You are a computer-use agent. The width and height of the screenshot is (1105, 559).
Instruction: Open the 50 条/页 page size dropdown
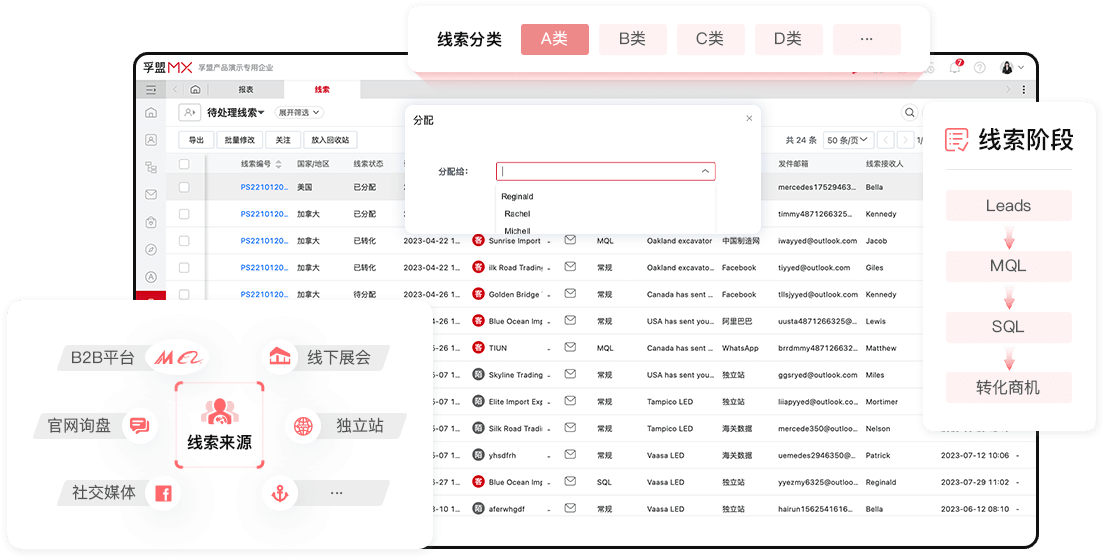click(x=848, y=140)
